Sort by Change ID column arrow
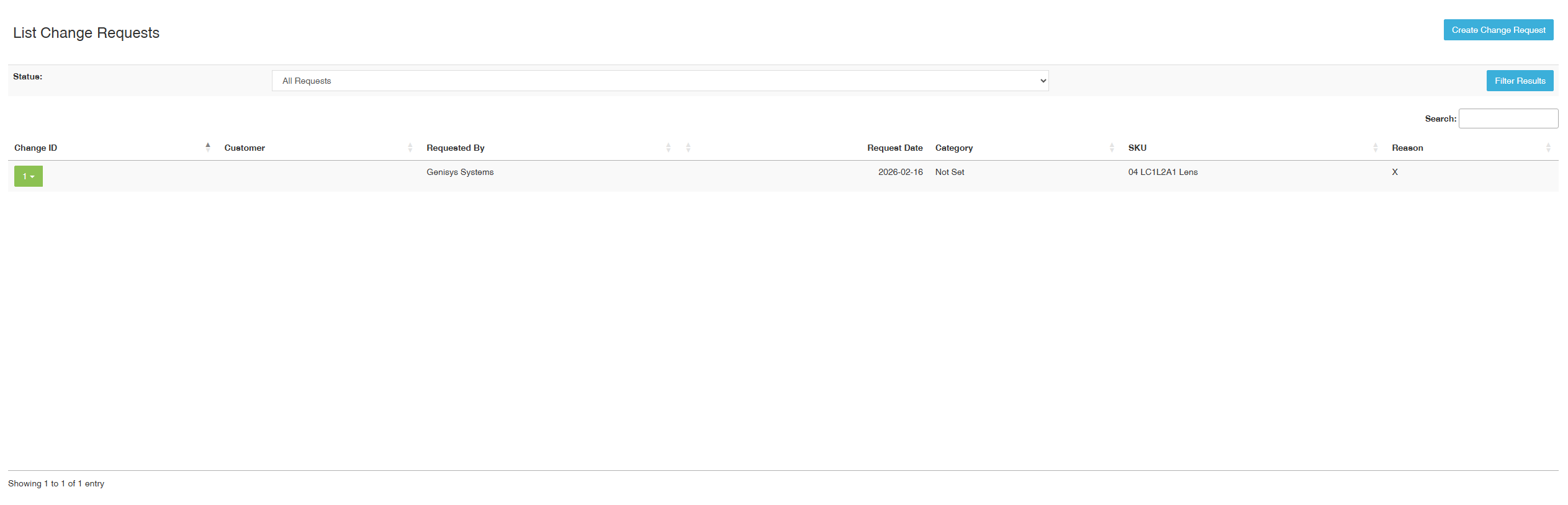This screenshot has width=1568, height=505. pyautogui.click(x=208, y=147)
